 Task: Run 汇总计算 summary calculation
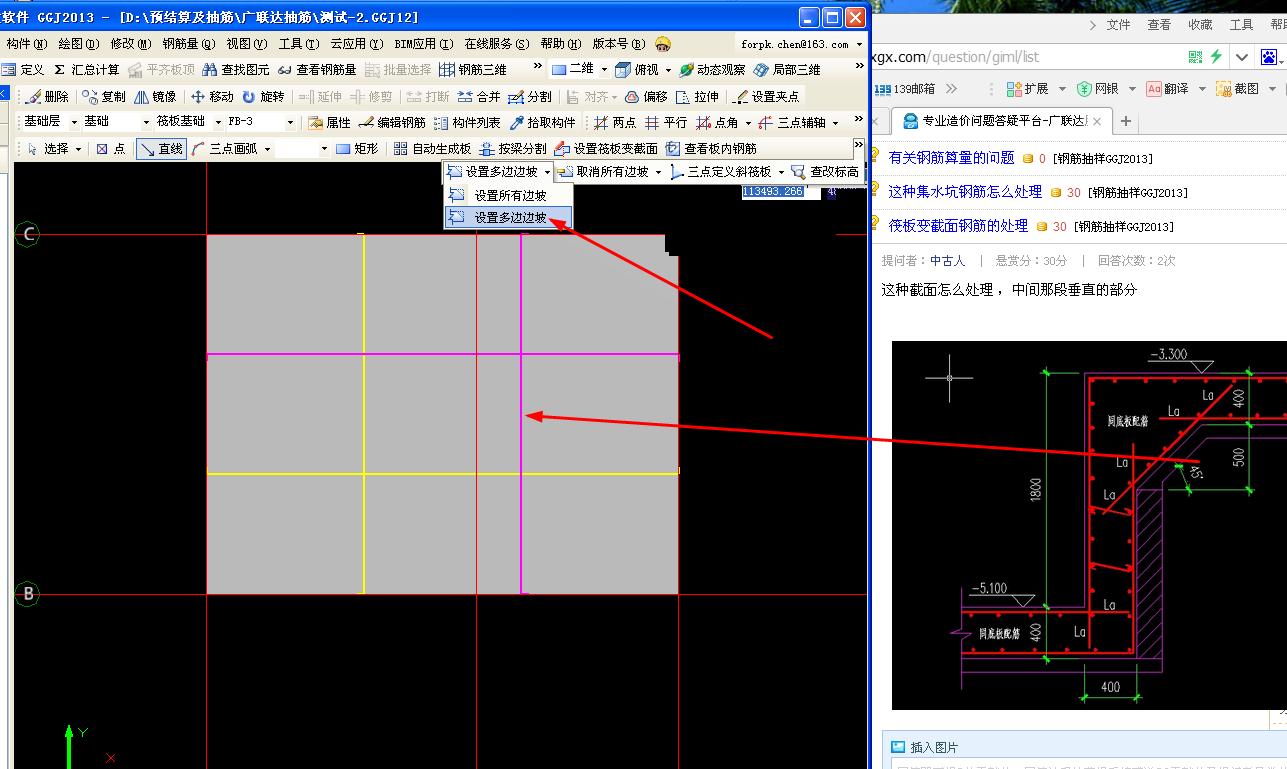pyautogui.click(x=87, y=69)
